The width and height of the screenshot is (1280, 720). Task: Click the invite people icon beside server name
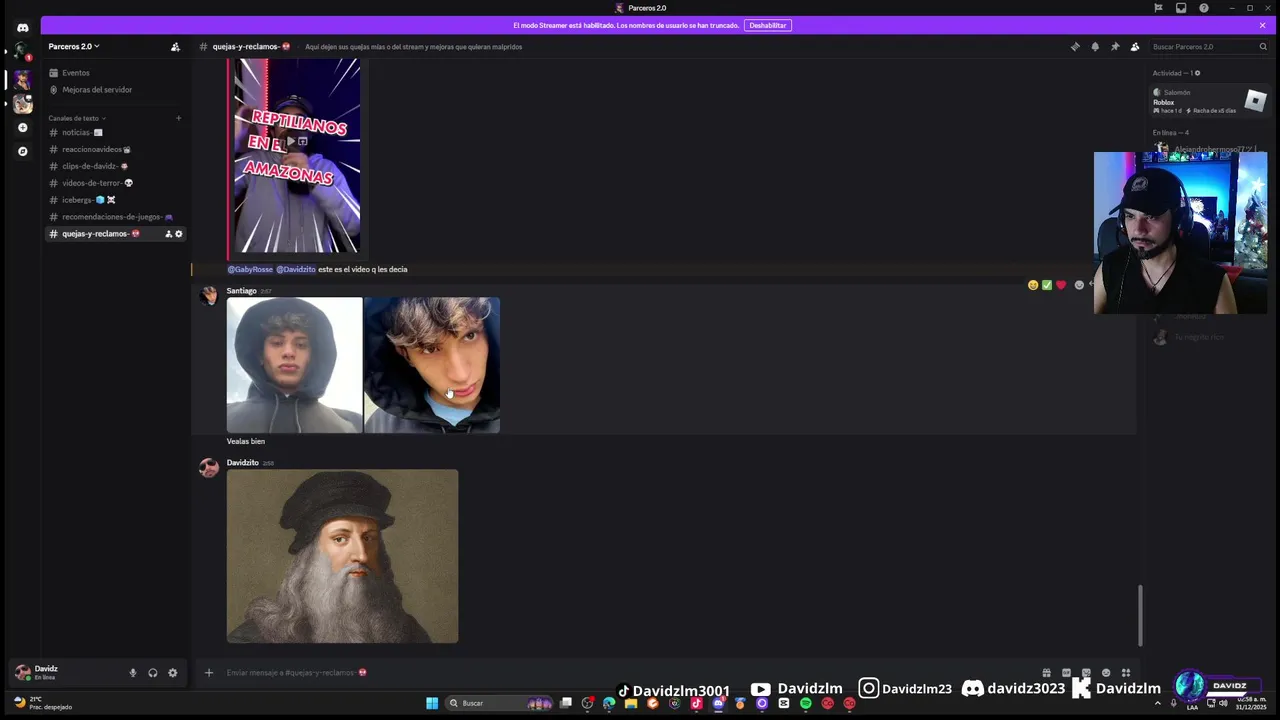pyautogui.click(x=175, y=46)
